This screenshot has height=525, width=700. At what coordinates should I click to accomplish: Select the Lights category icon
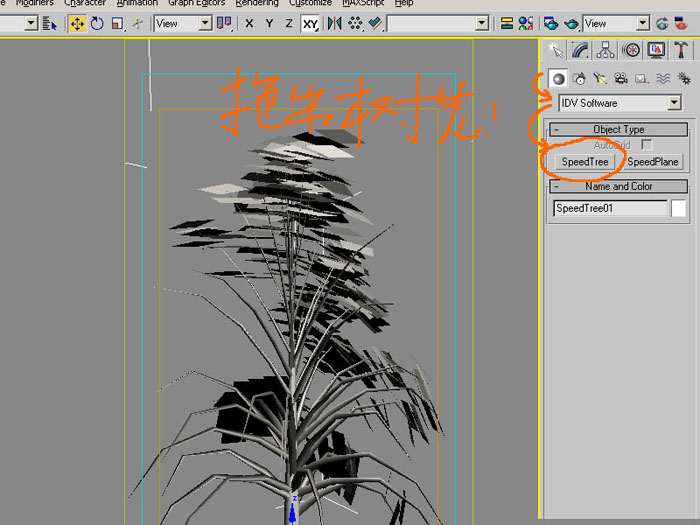click(600, 79)
